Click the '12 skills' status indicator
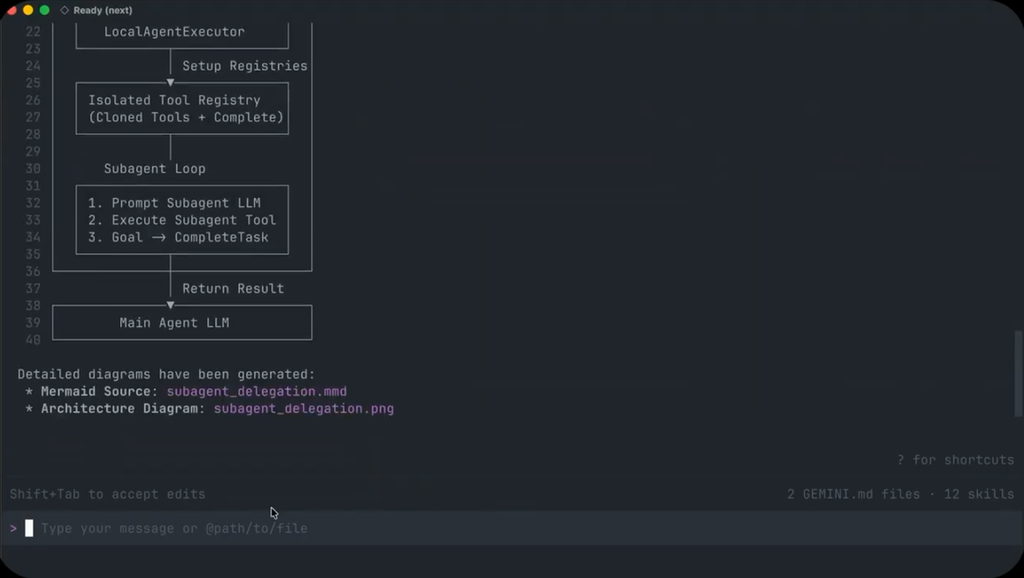This screenshot has height=578, width=1024. (x=979, y=494)
